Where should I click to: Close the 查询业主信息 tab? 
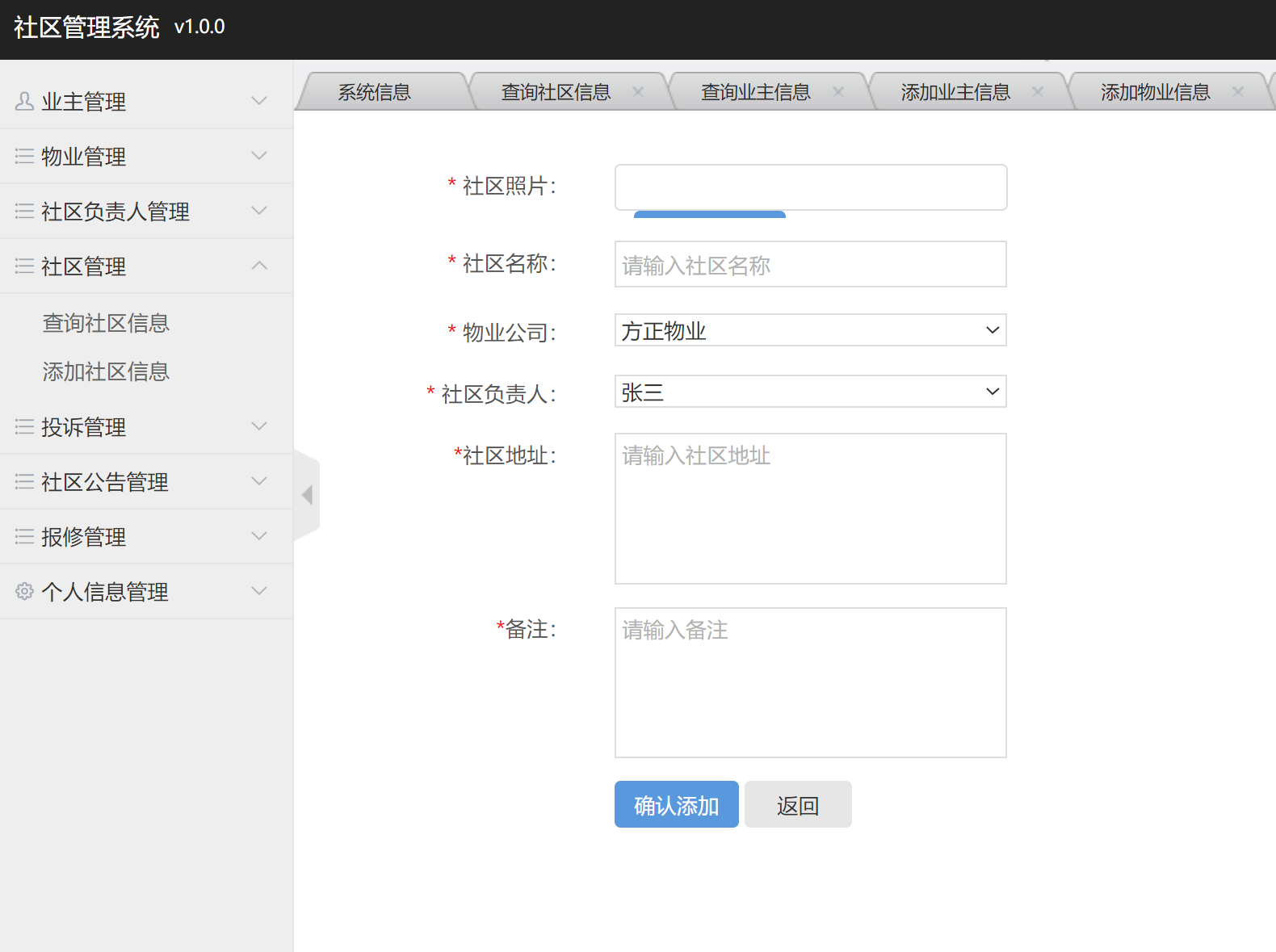point(838,92)
